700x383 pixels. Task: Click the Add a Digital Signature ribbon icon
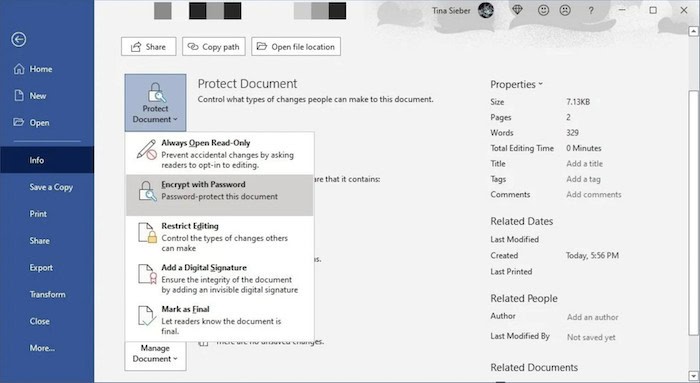147,274
